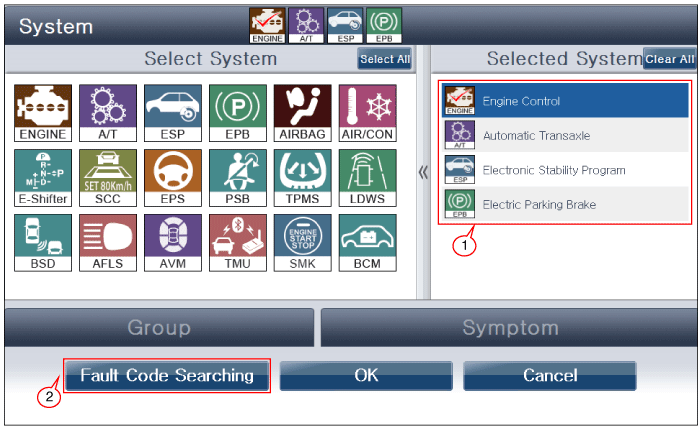Pick the E-Shifter system icon
The height and width of the screenshot is (428, 700).
[43, 178]
